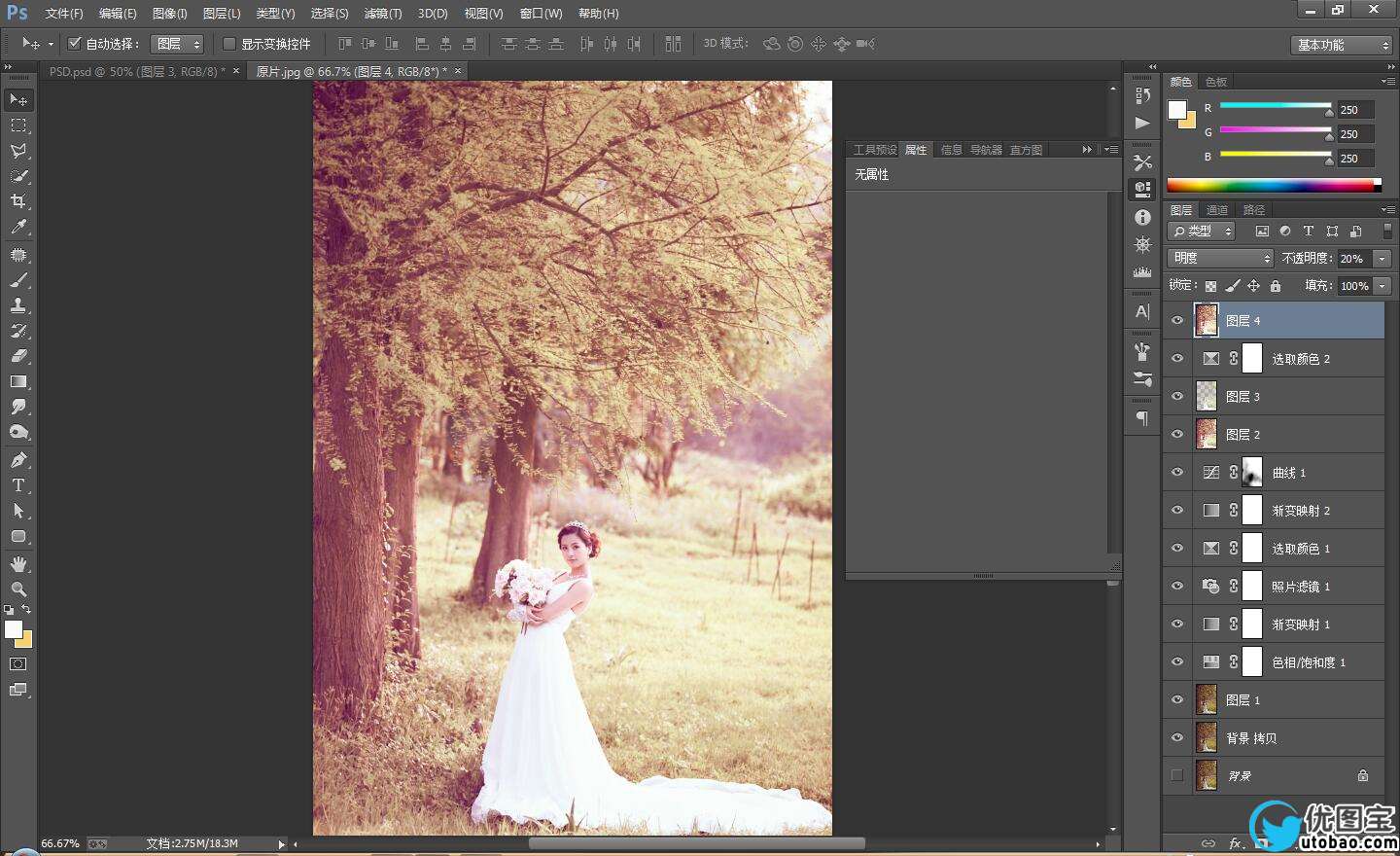Switch to the 直方图 tab

click(x=1026, y=150)
